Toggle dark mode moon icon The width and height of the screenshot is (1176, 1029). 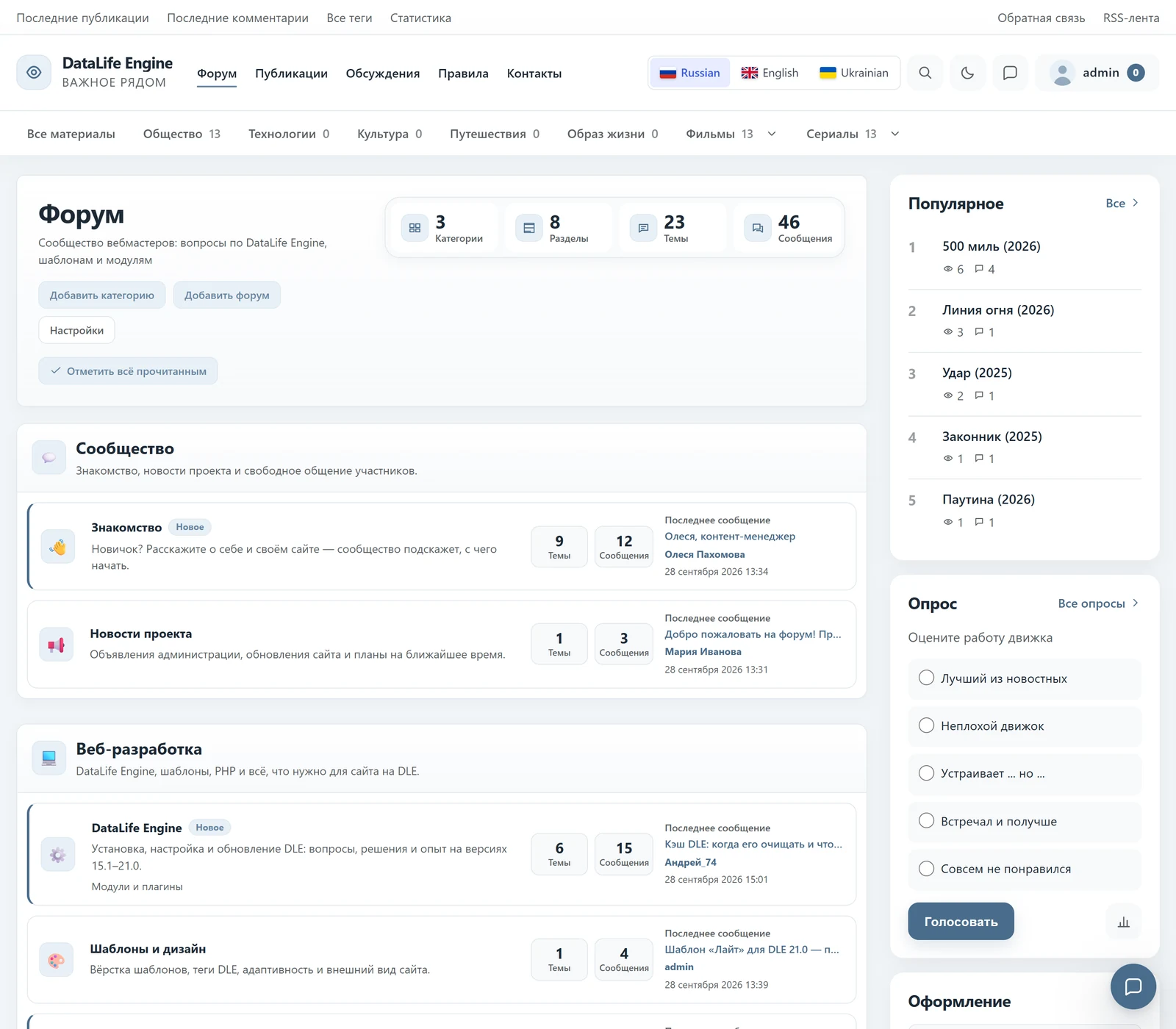pyautogui.click(x=967, y=73)
